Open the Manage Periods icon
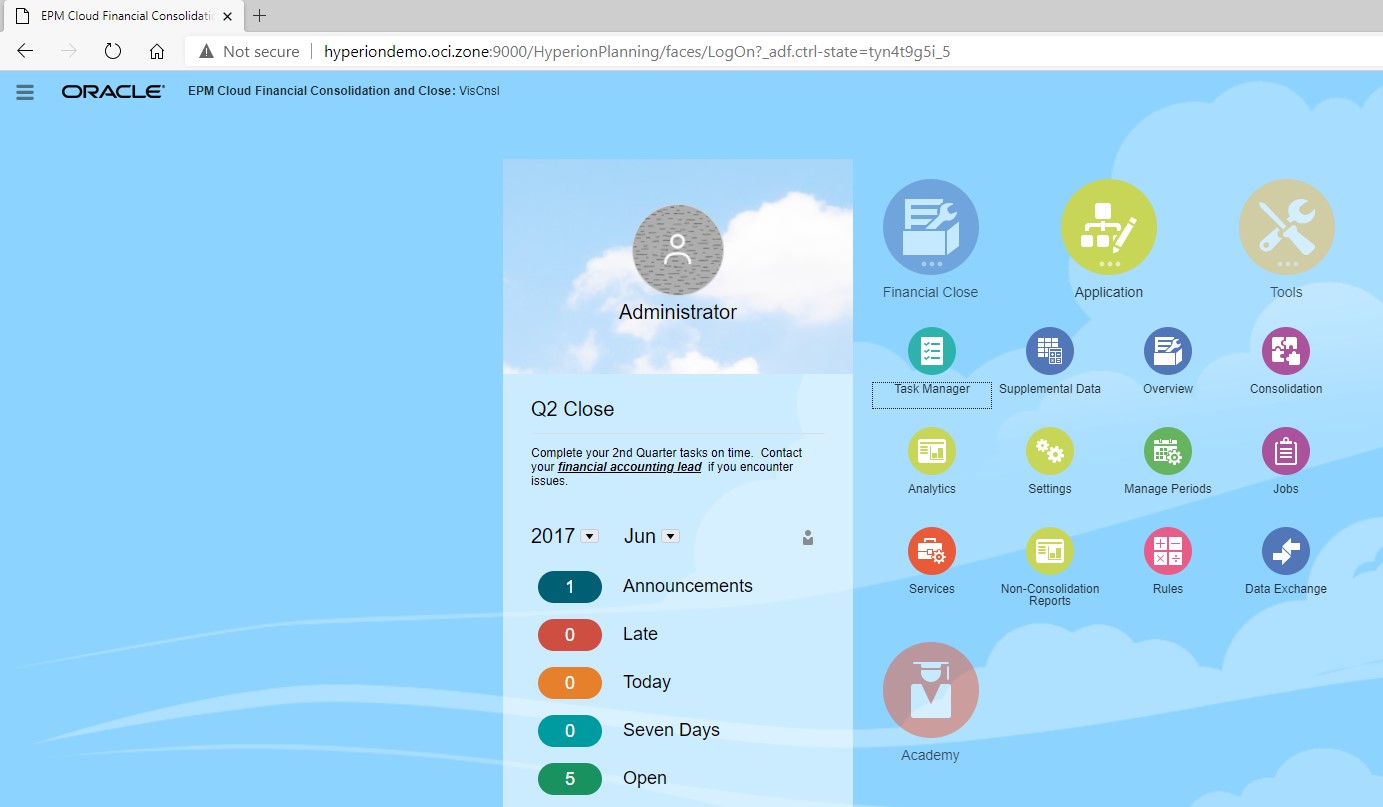This screenshot has height=807, width=1383. pyautogui.click(x=1168, y=451)
